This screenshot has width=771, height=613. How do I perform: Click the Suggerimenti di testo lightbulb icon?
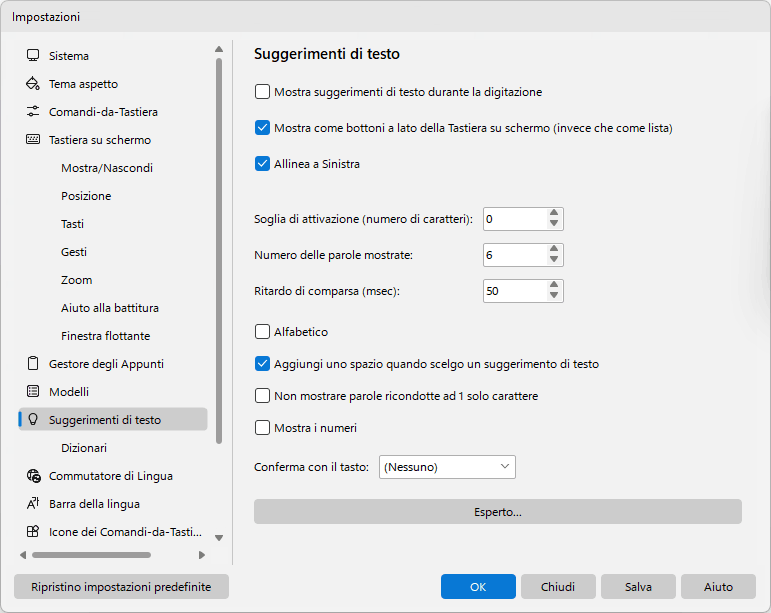pyautogui.click(x=33, y=420)
